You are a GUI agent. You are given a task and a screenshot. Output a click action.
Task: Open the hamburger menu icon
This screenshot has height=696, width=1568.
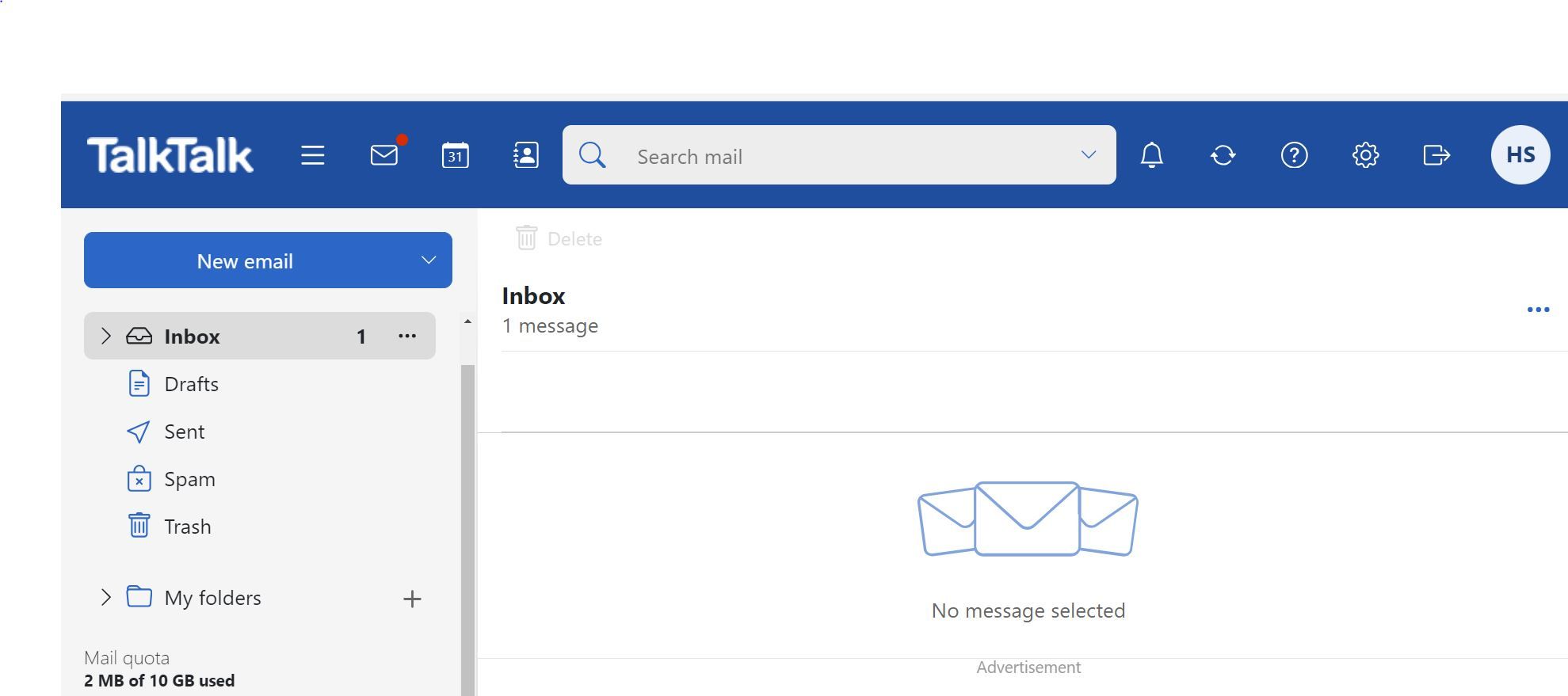tap(313, 155)
